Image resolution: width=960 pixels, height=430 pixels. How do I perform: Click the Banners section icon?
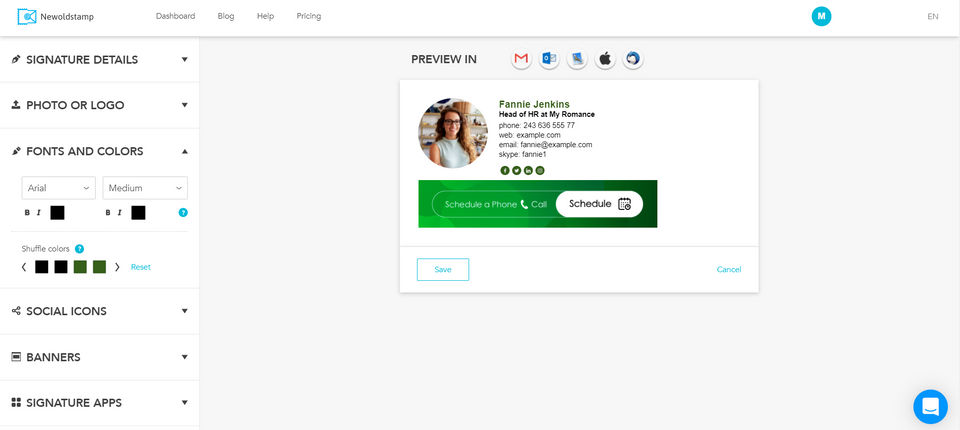[16, 356]
